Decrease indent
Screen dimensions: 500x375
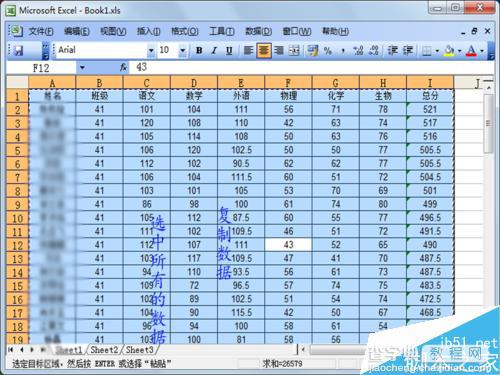click(x=392, y=51)
